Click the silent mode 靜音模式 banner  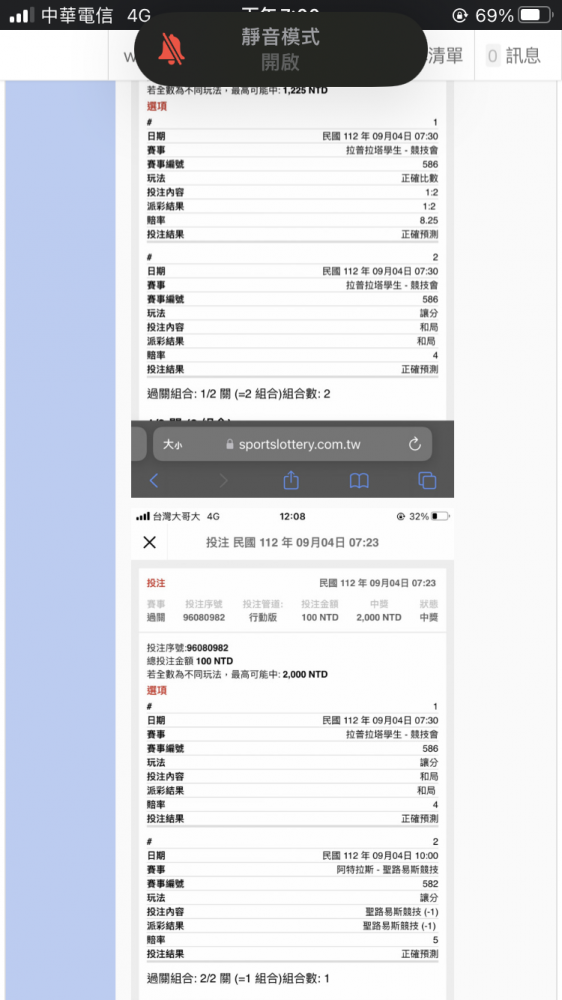[280, 49]
